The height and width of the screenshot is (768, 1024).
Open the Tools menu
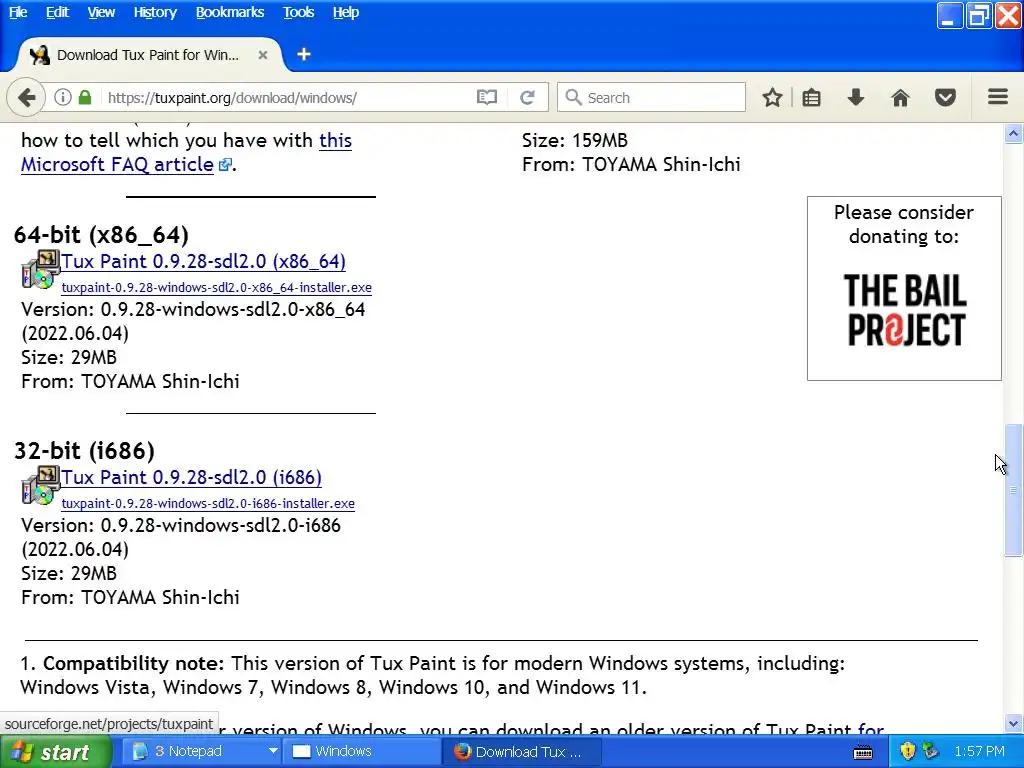pyautogui.click(x=298, y=12)
